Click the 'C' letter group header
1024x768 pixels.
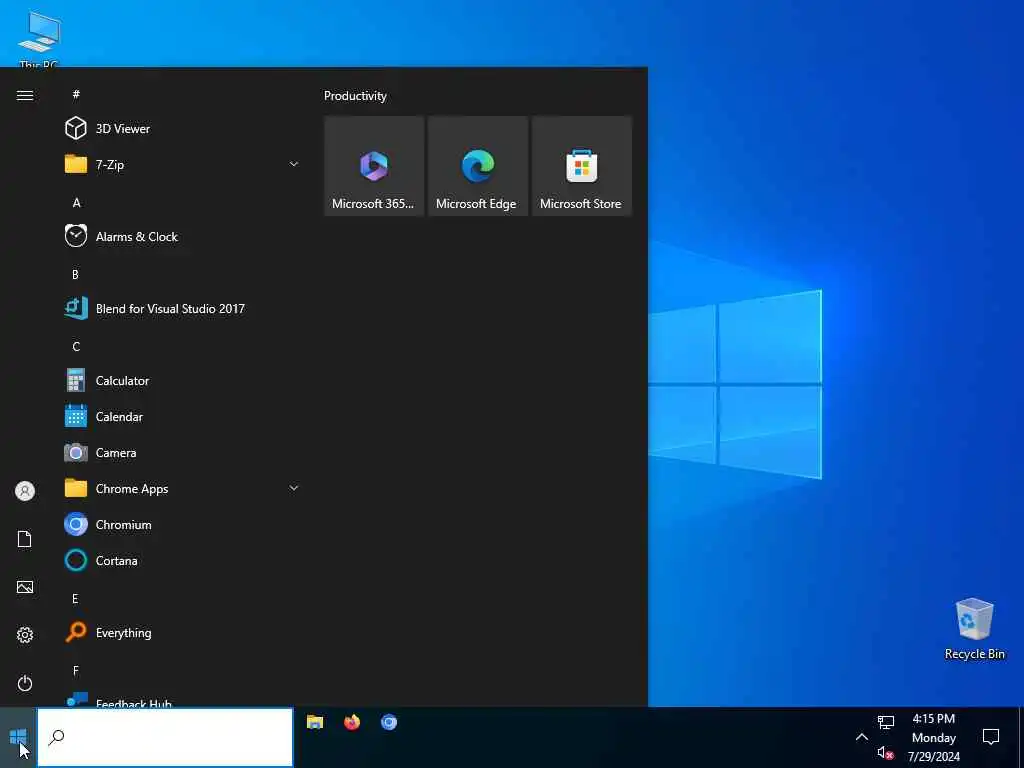76,346
